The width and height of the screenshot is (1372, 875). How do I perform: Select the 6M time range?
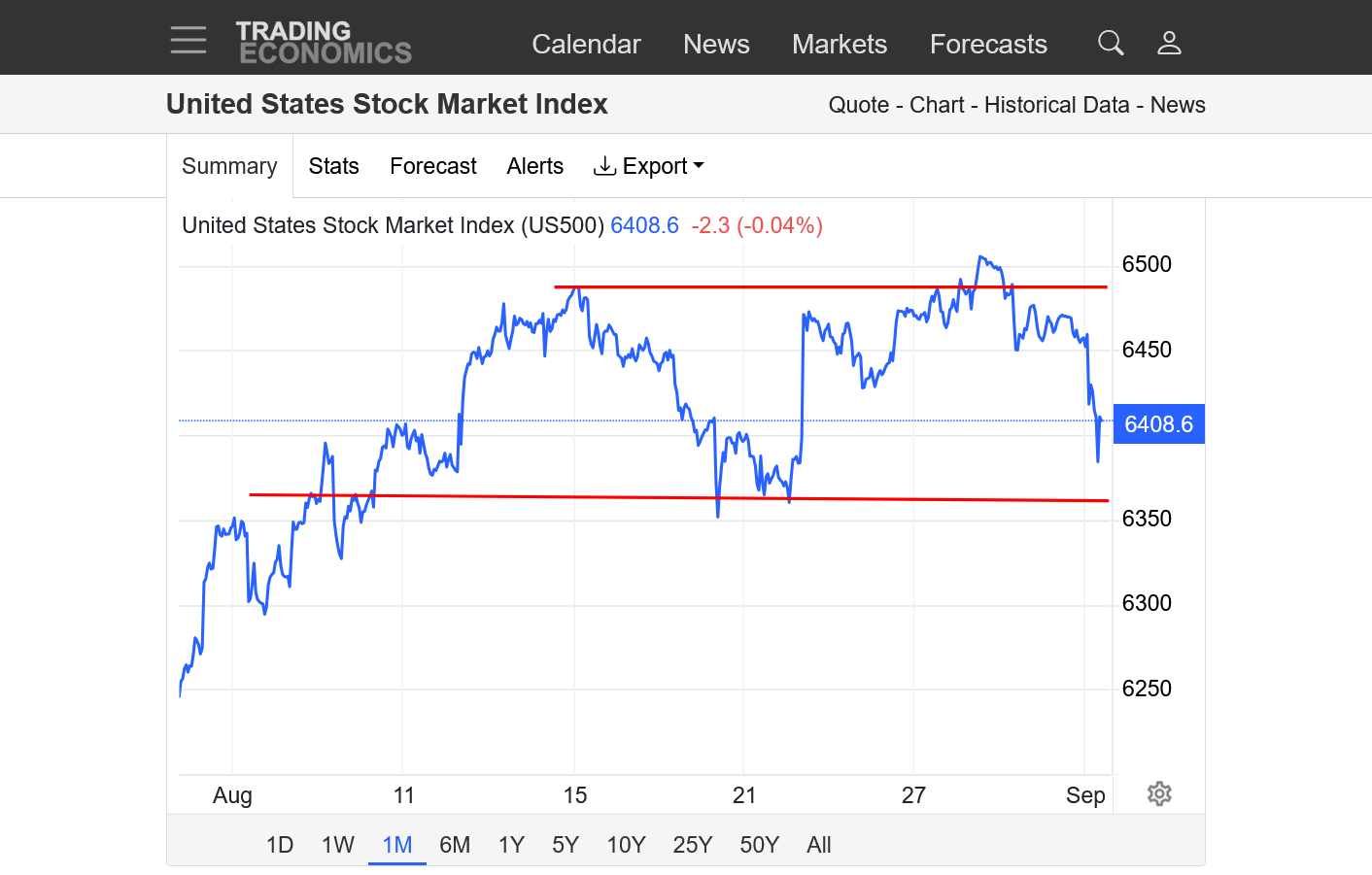(455, 845)
